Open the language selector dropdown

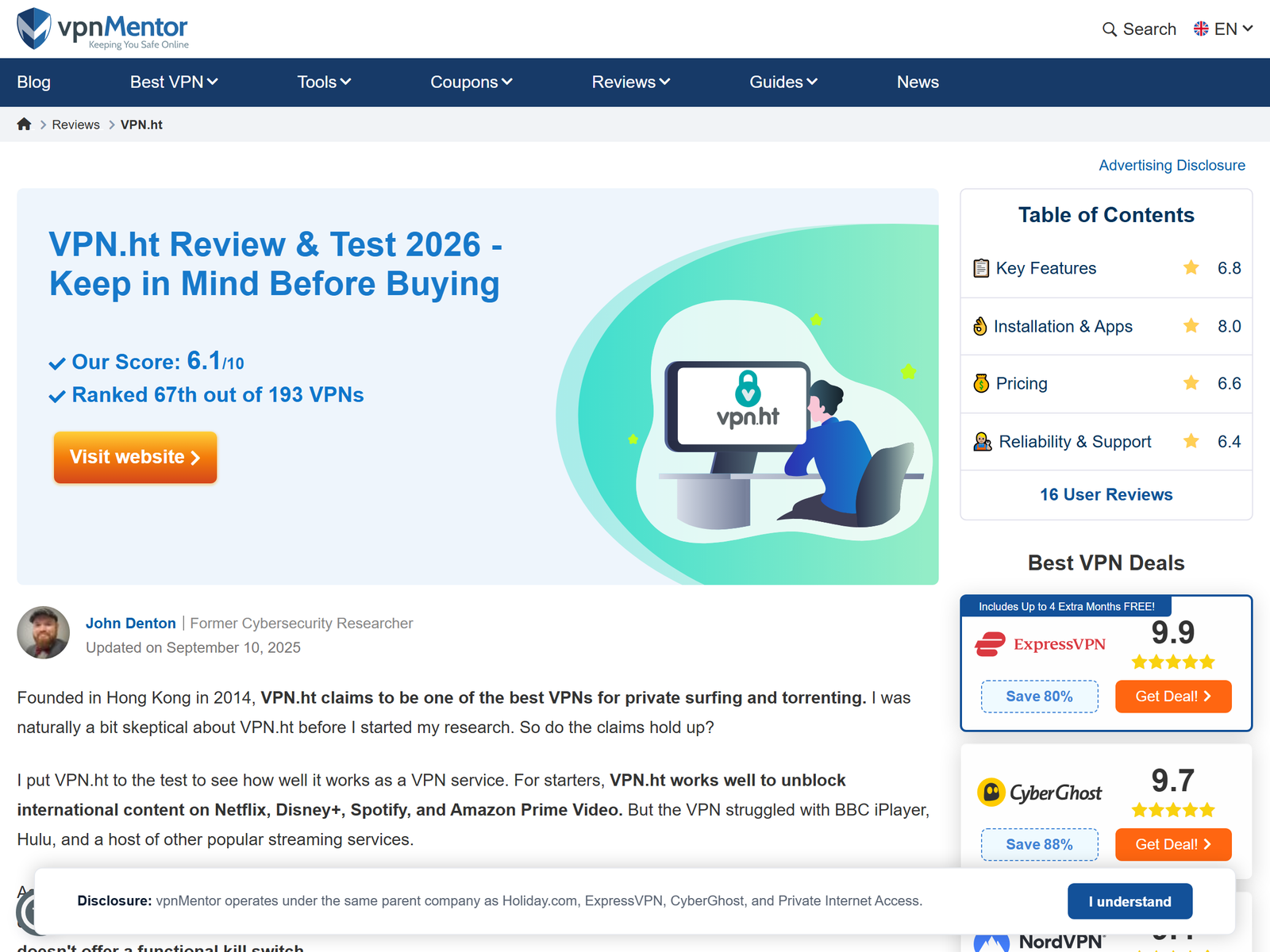(1223, 29)
